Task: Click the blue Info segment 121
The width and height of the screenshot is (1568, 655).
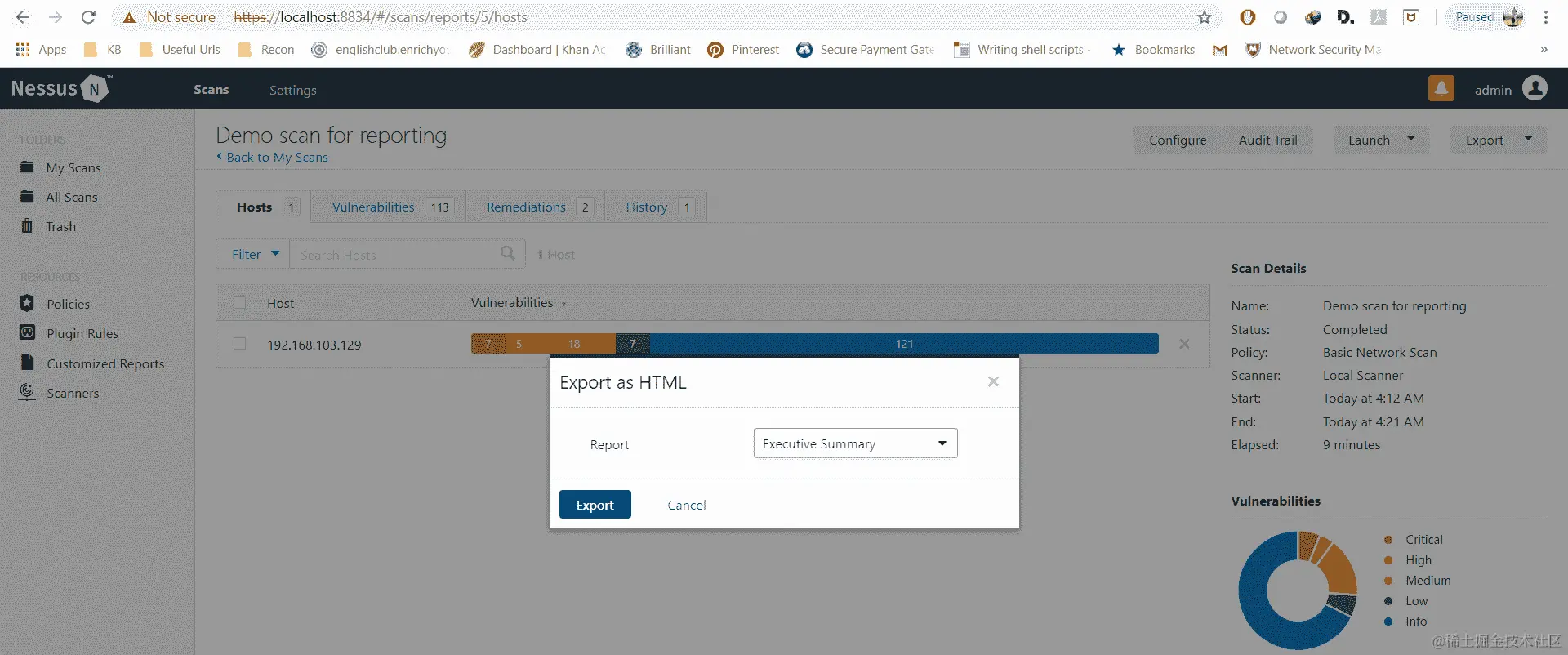Action: point(904,344)
